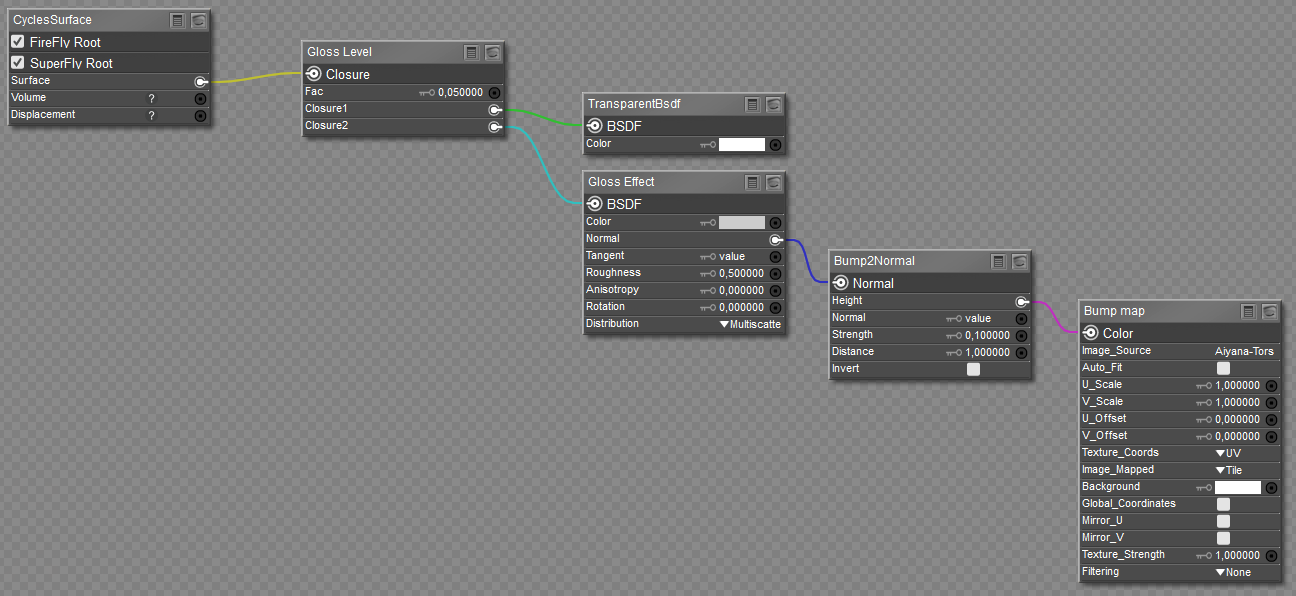The height and width of the screenshot is (596, 1296).
Task: Select the Bump2Normal node title
Action: [874, 261]
